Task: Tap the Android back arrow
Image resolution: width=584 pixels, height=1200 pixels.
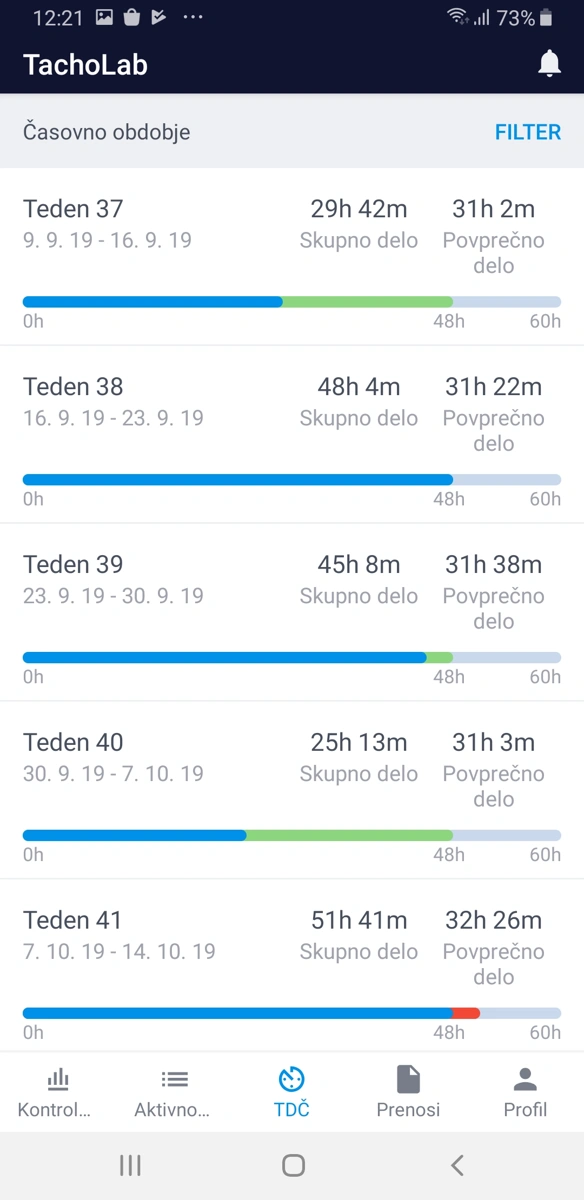Action: 457,1165
